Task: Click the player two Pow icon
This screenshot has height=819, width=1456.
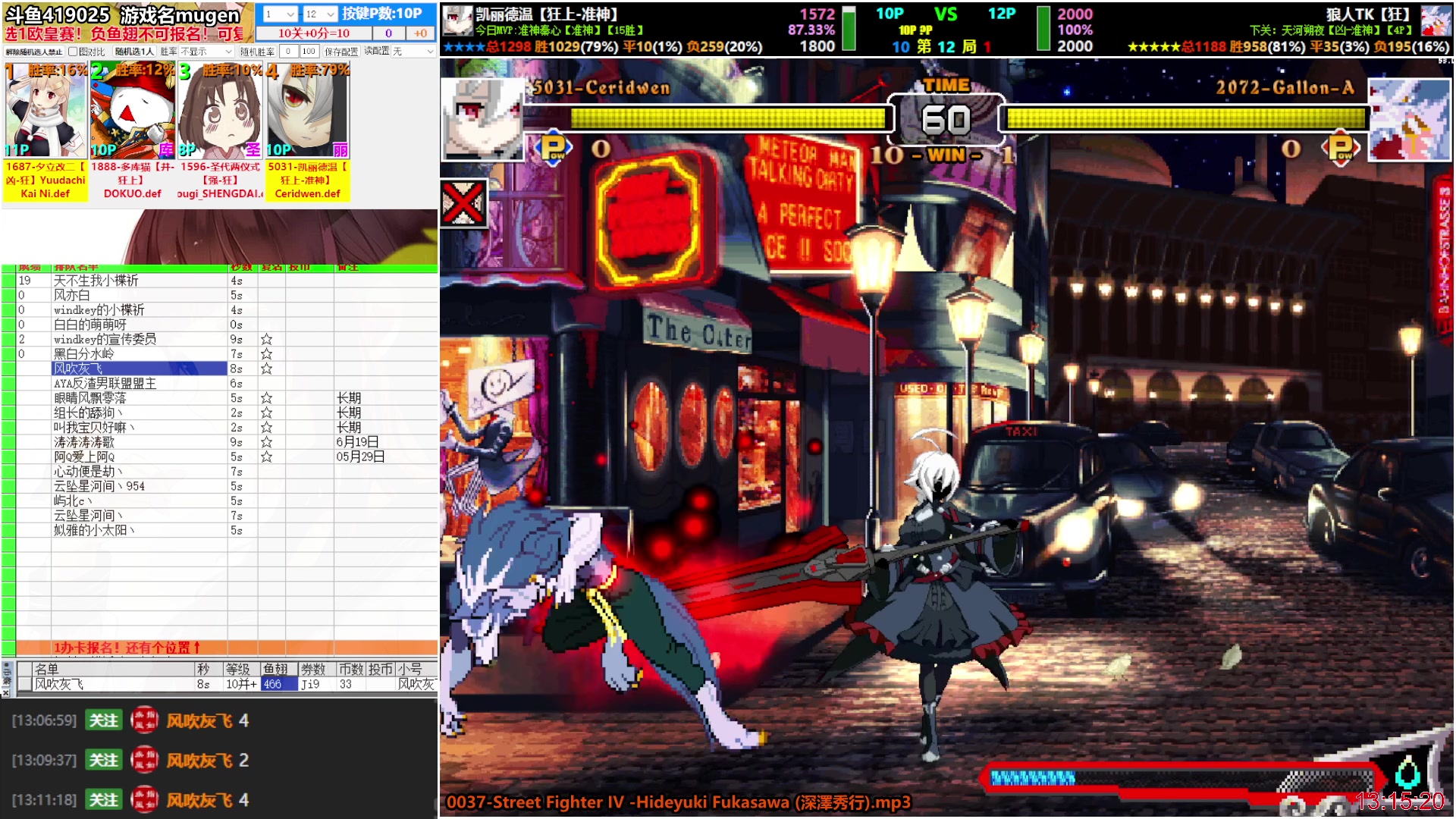Action: point(1341,147)
